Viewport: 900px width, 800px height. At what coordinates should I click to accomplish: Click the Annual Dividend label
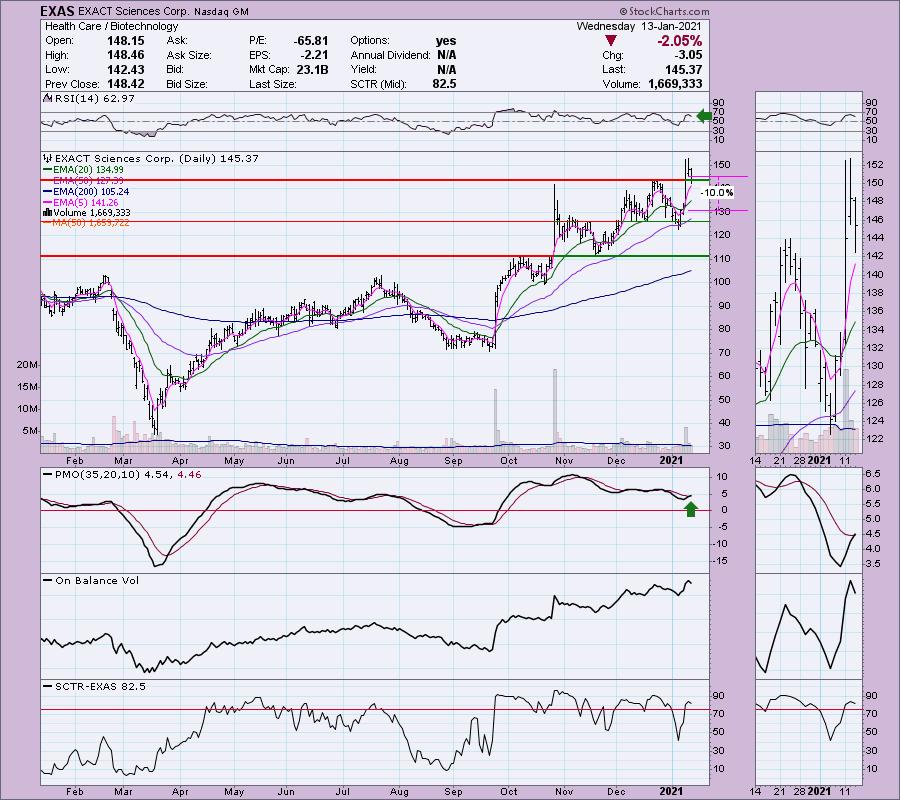(390, 55)
